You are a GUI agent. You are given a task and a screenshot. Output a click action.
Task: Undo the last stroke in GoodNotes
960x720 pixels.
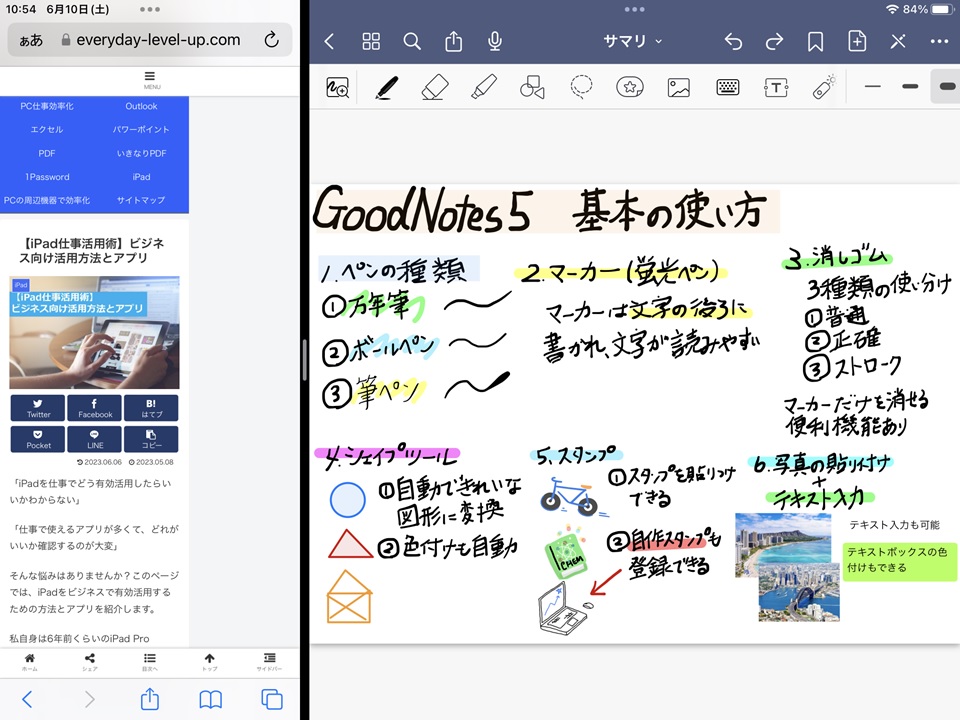pyautogui.click(x=733, y=41)
